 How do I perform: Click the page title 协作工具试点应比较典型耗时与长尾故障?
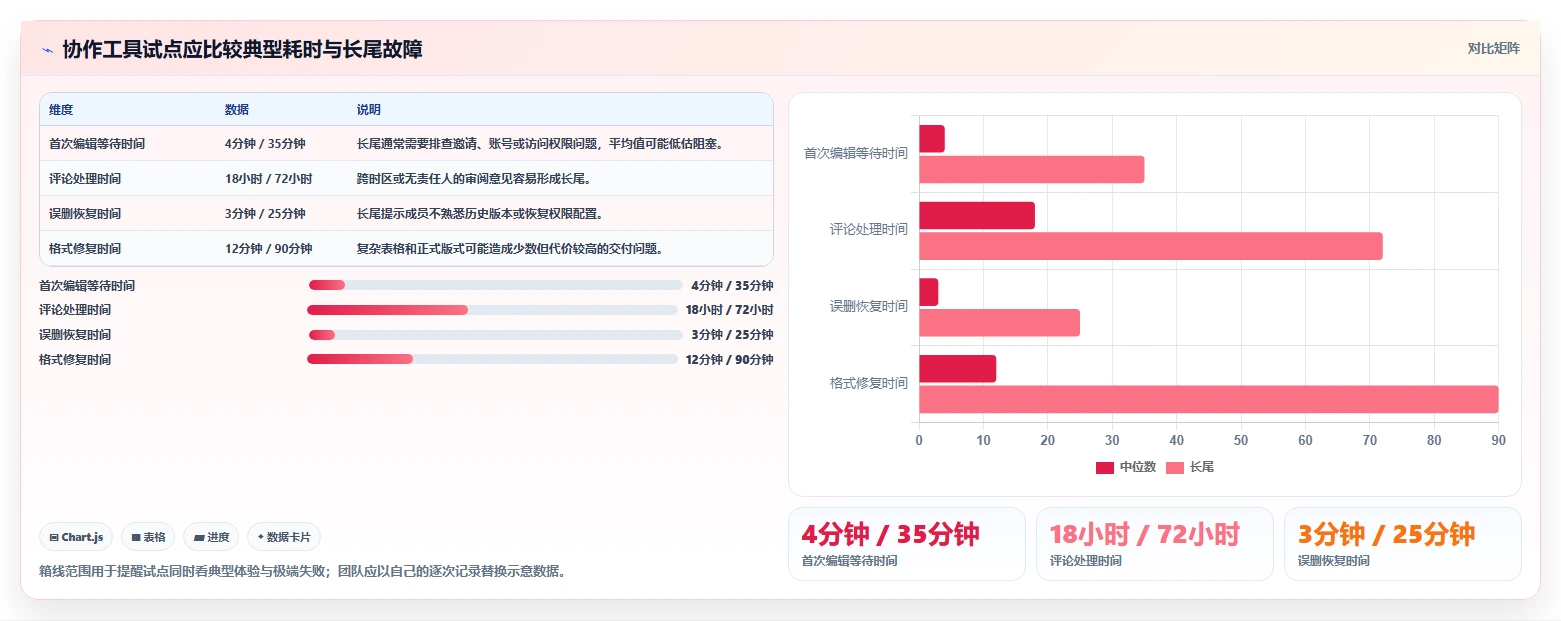[x=242, y=49]
